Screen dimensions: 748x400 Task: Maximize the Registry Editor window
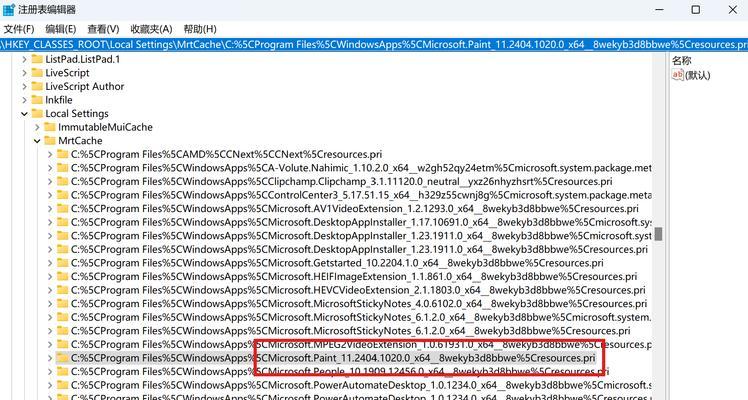pyautogui.click(x=696, y=10)
